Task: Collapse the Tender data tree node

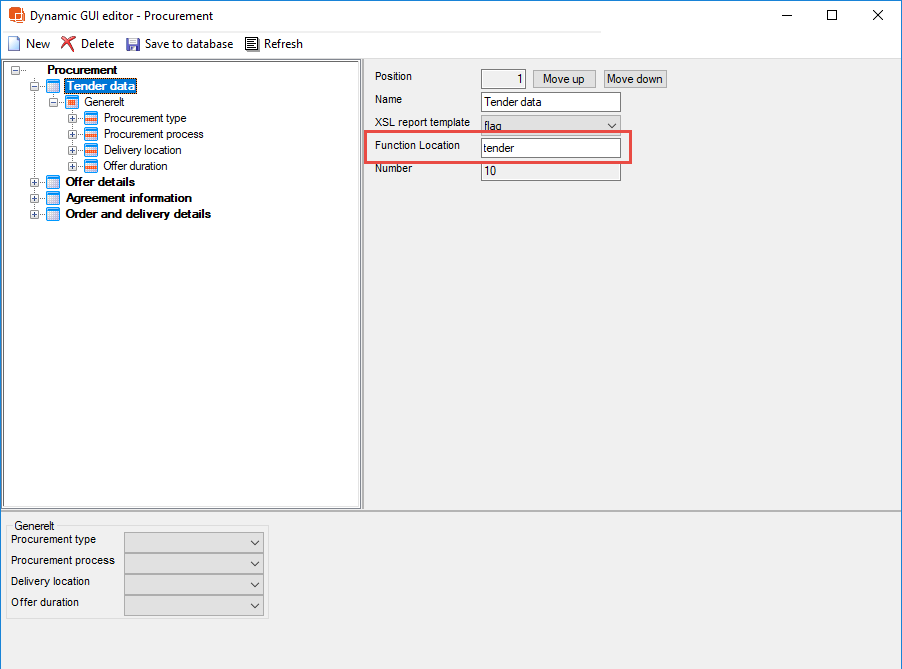Action: point(36,86)
